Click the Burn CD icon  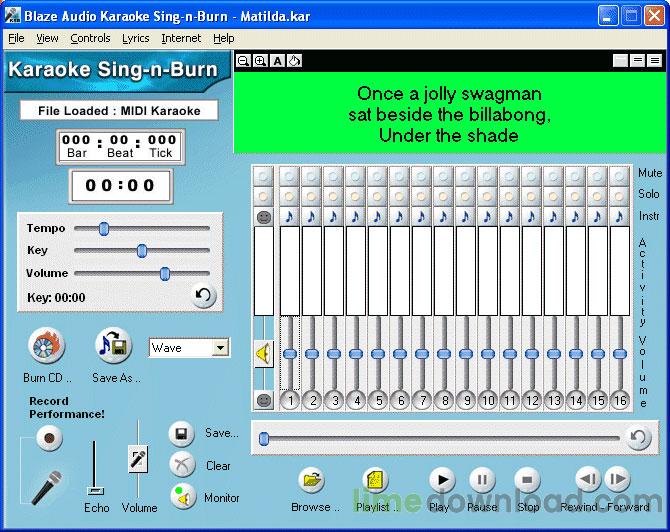47,347
